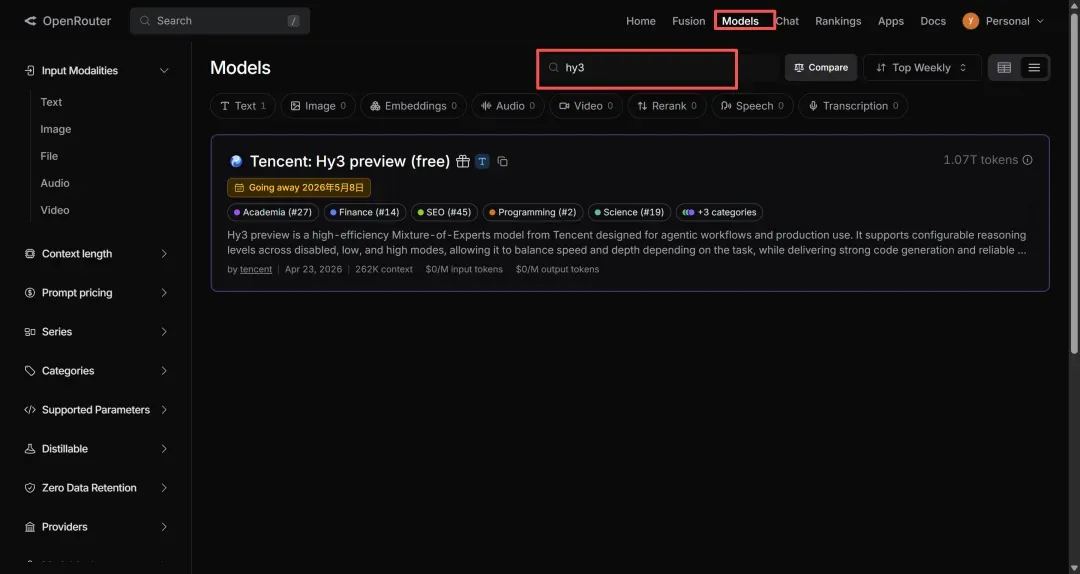Screen dimensions: 1080x574
Task: Click the Apr 23, 2026 date text
Action: 313,269
